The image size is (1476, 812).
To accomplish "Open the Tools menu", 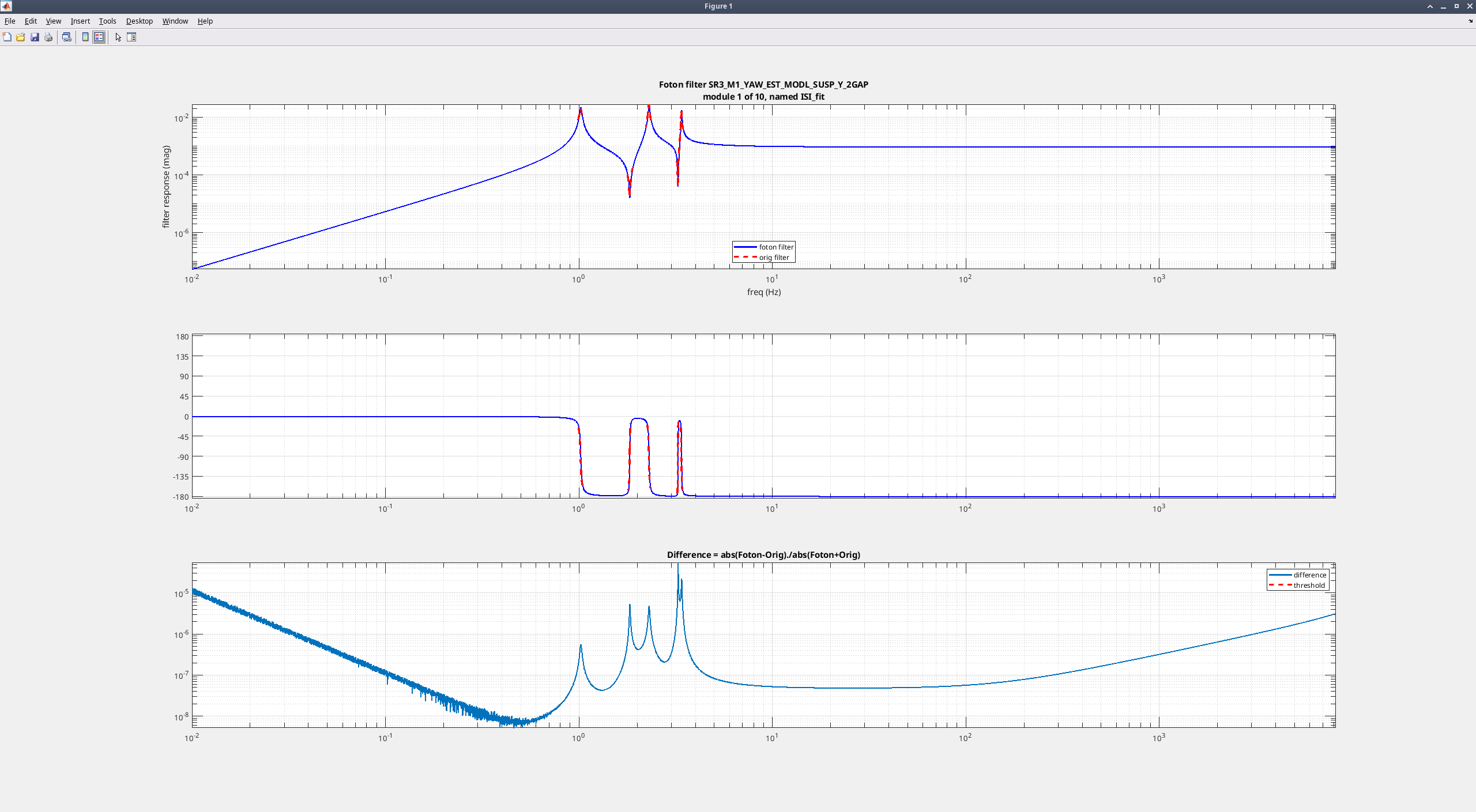I will tap(107, 21).
